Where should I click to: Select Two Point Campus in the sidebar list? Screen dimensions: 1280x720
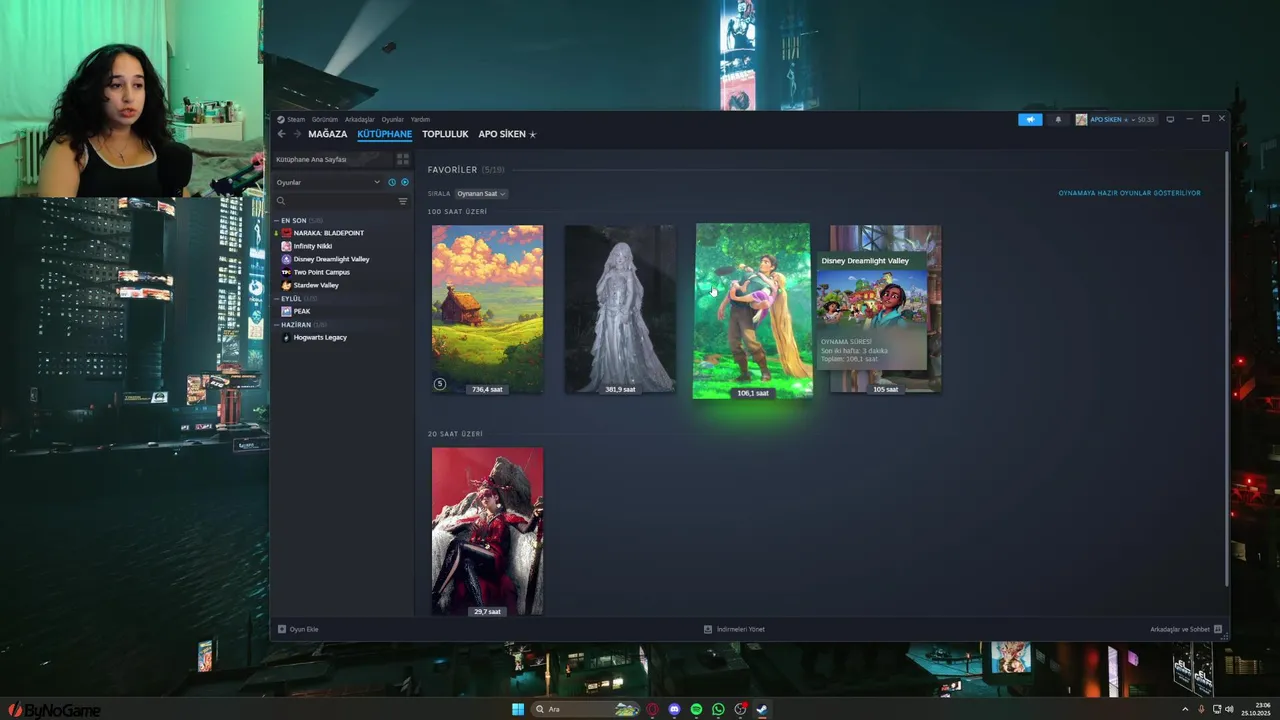322,272
